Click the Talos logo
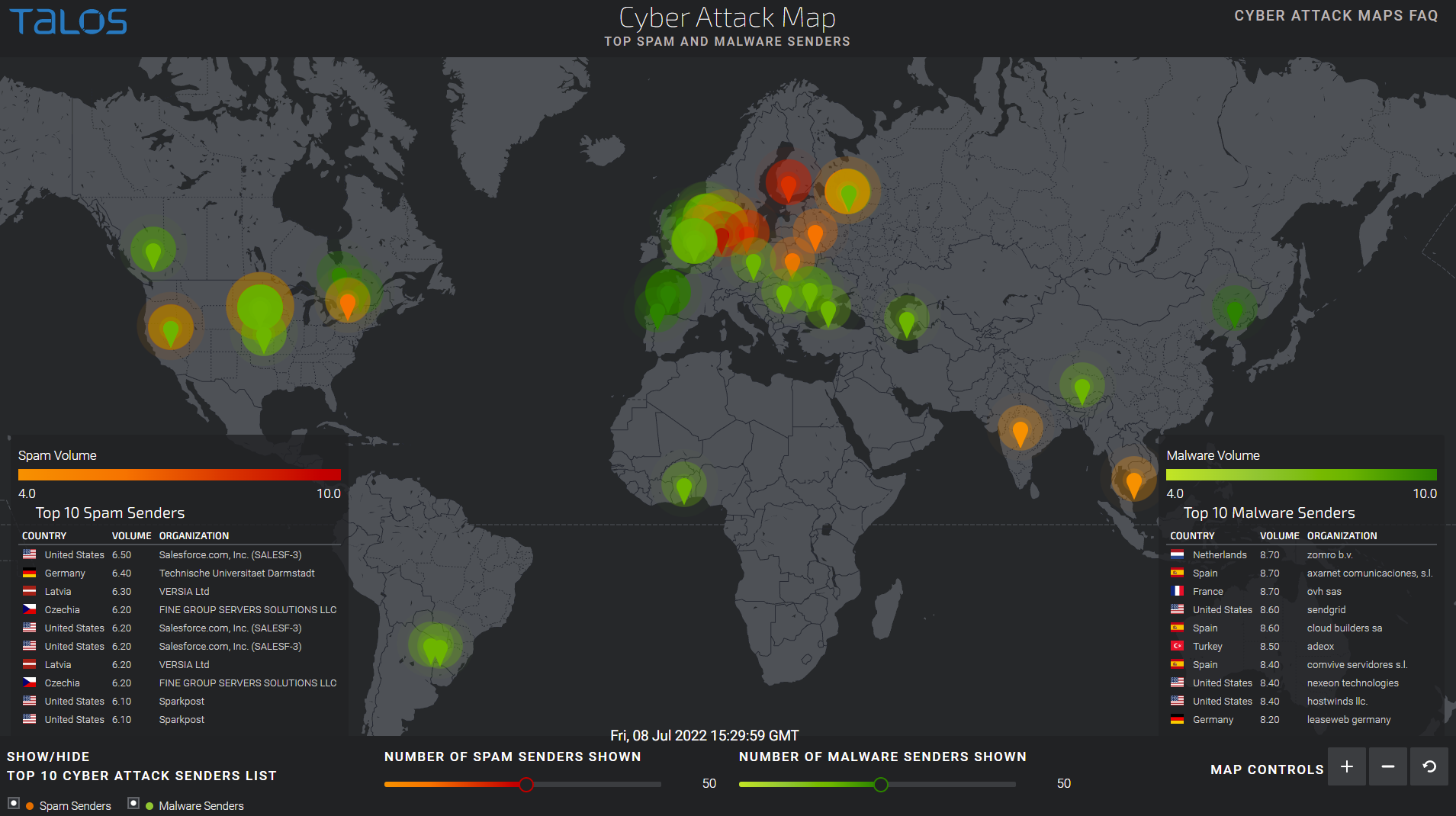Image resolution: width=1456 pixels, height=816 pixels. (x=69, y=22)
